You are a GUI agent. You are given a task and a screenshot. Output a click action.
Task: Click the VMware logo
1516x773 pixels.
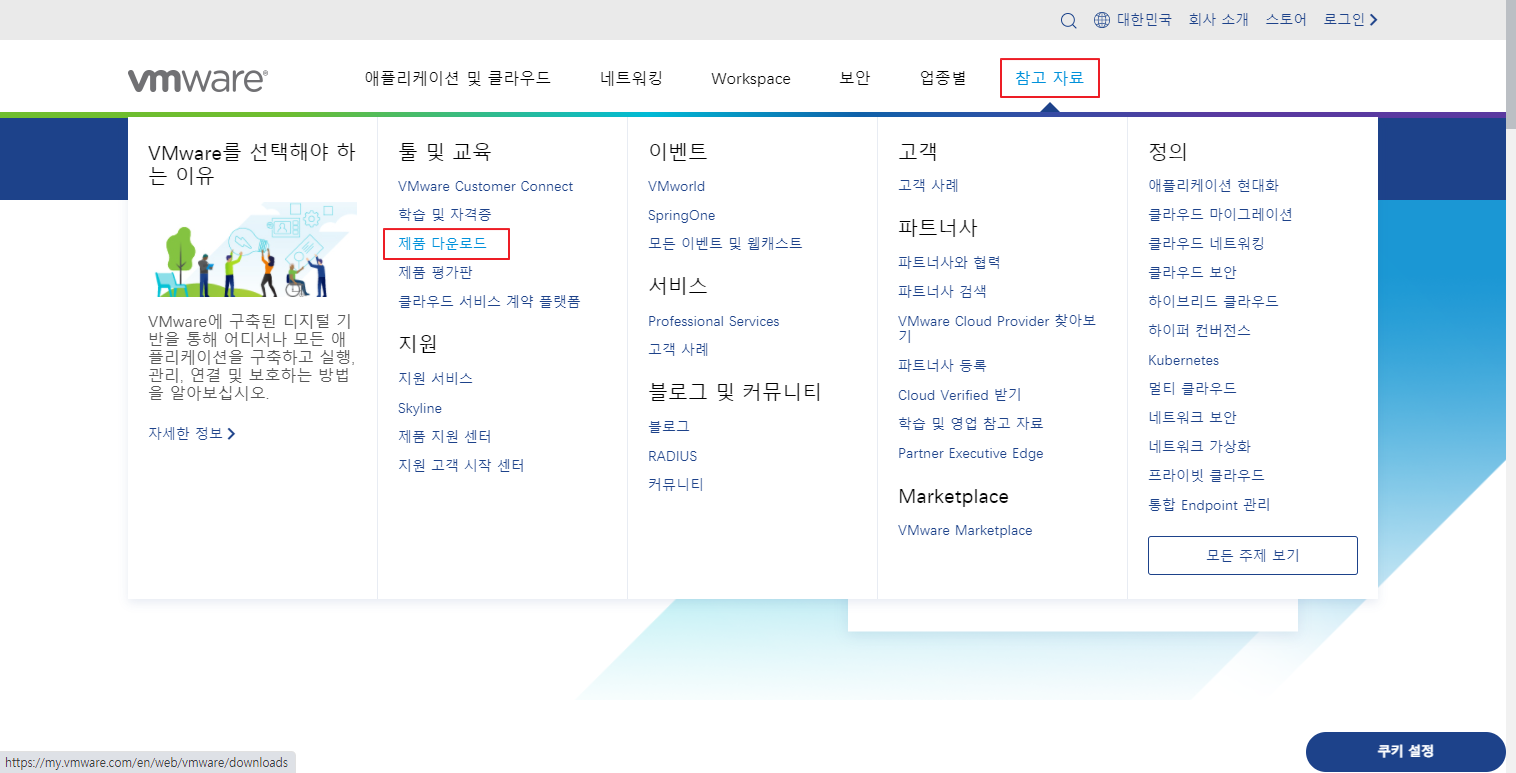(197, 80)
